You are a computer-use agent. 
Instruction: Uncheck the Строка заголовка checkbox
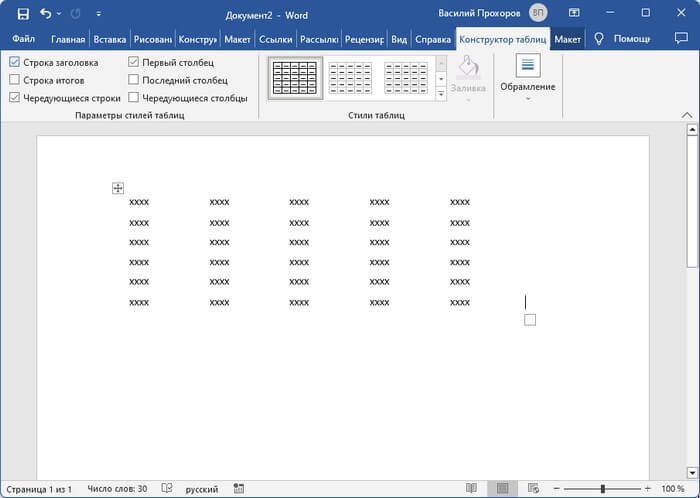click(x=14, y=62)
